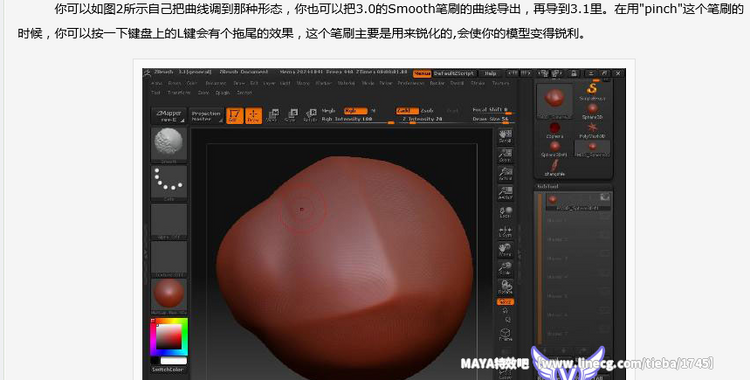
Task: Adjust the Z Intensity slider
Action: tap(433, 119)
